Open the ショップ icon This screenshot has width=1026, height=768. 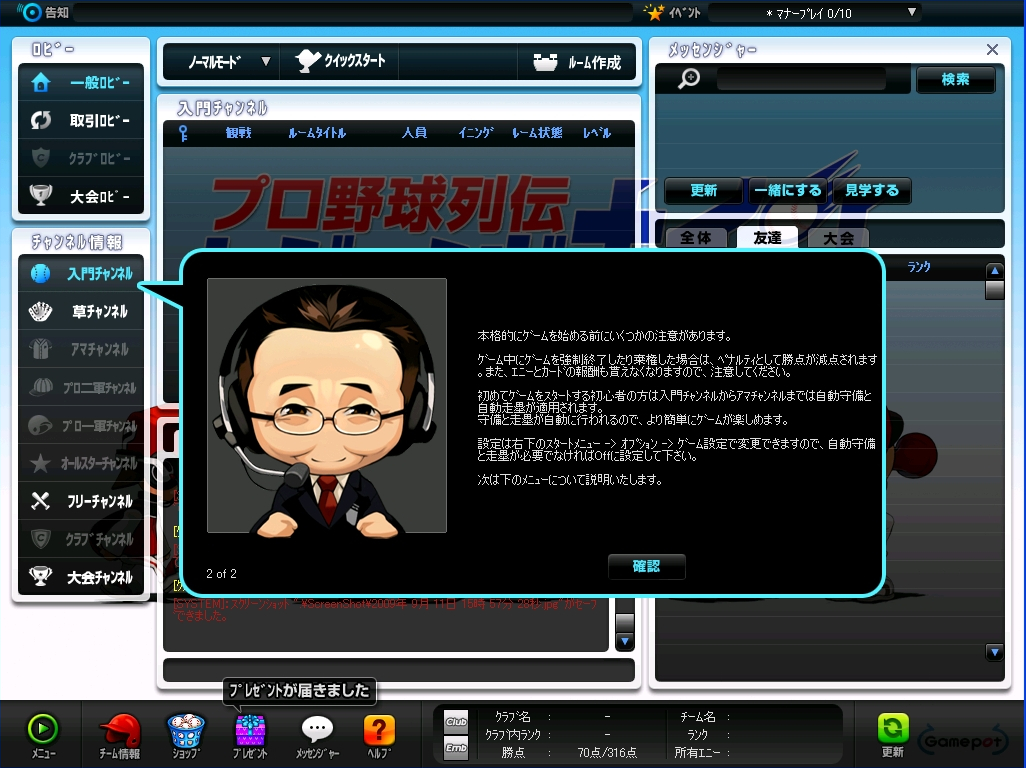pos(182,732)
